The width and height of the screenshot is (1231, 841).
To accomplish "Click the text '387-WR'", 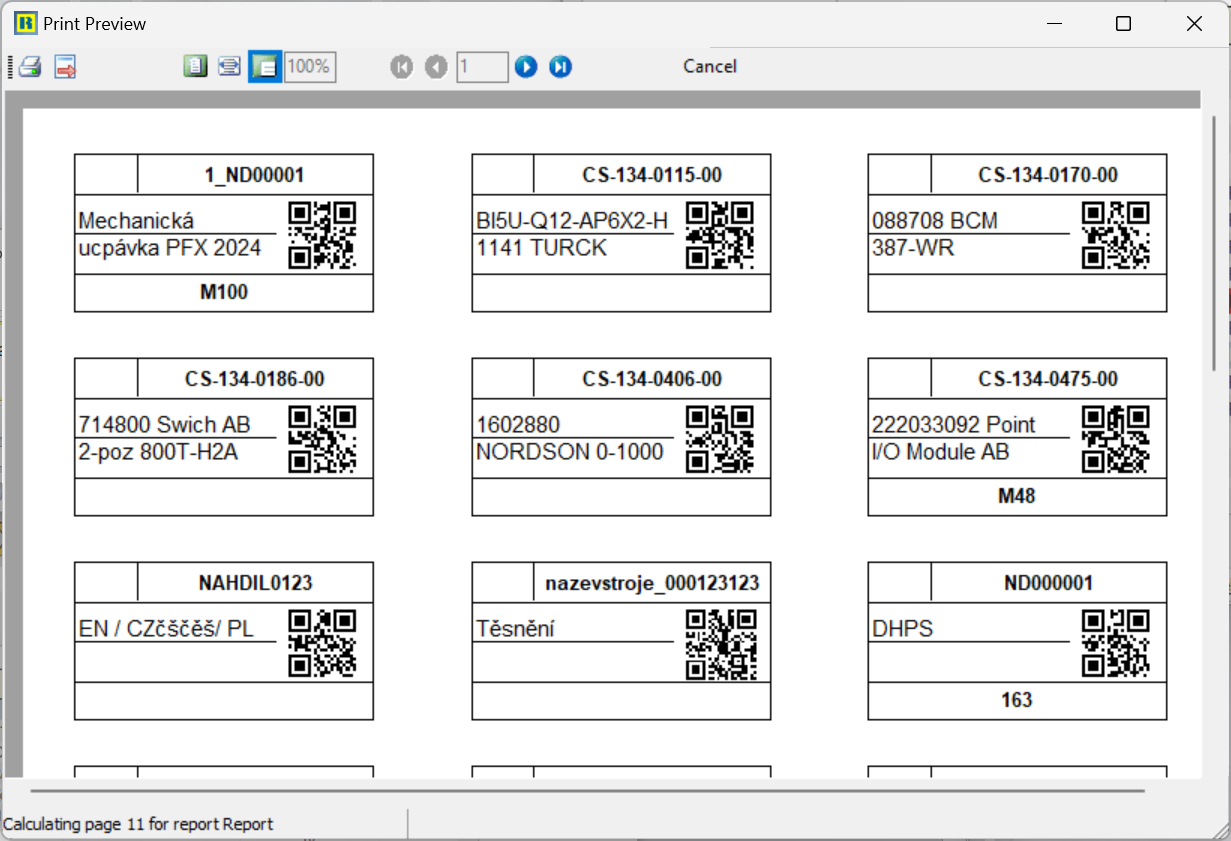I will (x=913, y=248).
